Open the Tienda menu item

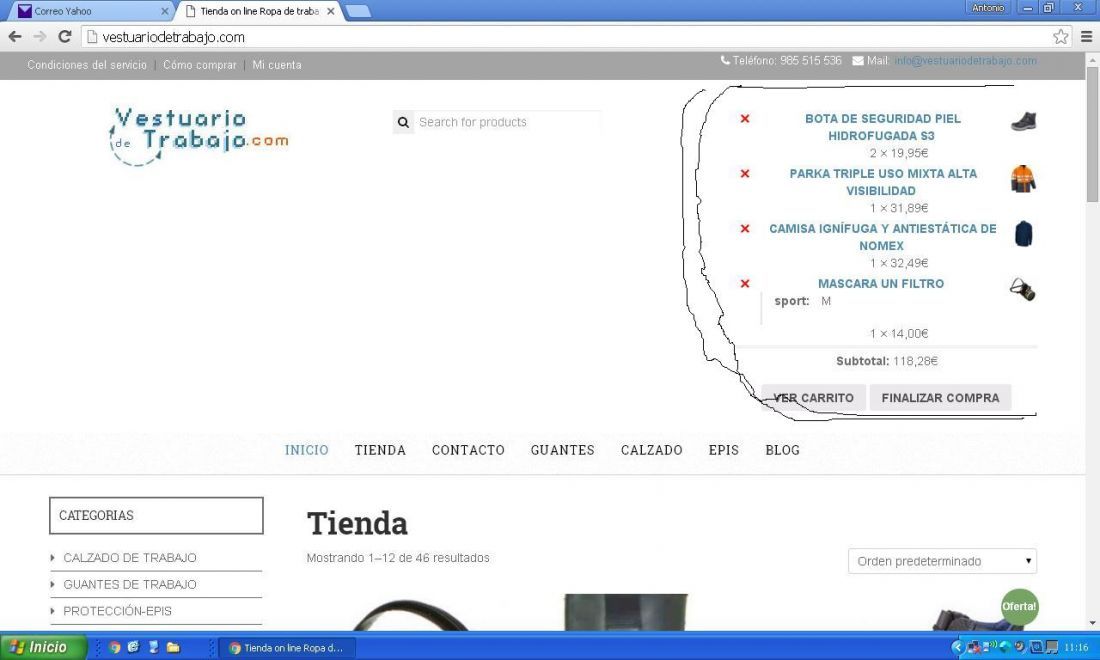tap(380, 450)
